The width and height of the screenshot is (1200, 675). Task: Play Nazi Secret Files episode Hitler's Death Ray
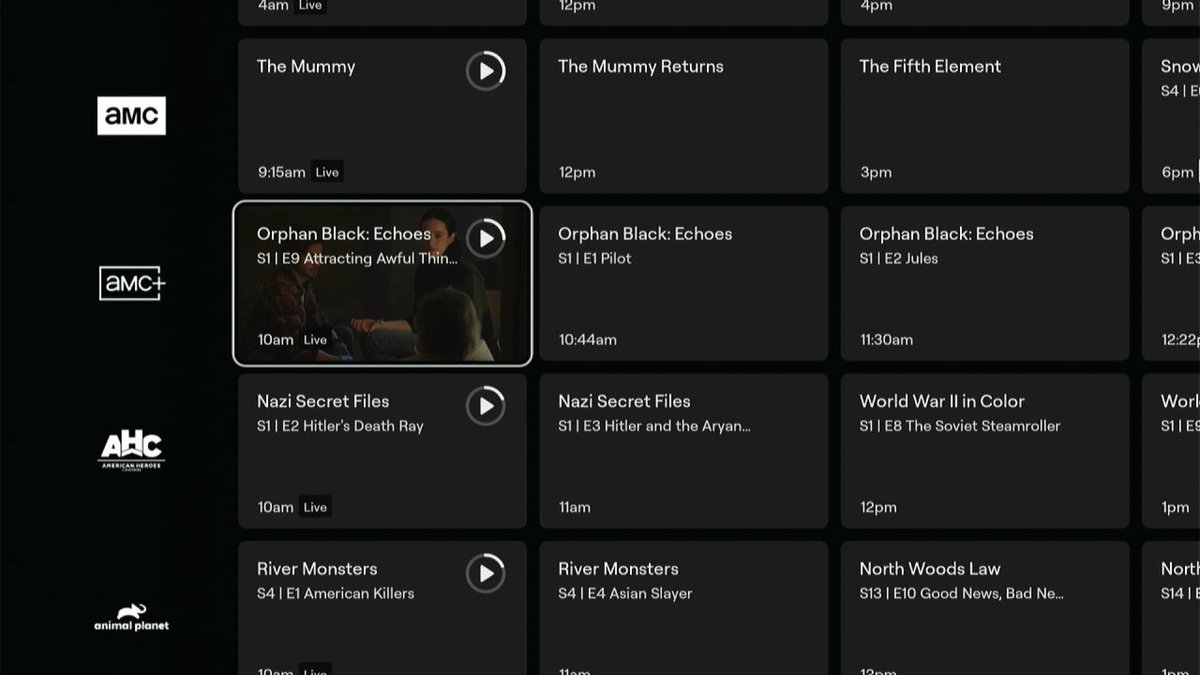coord(486,406)
